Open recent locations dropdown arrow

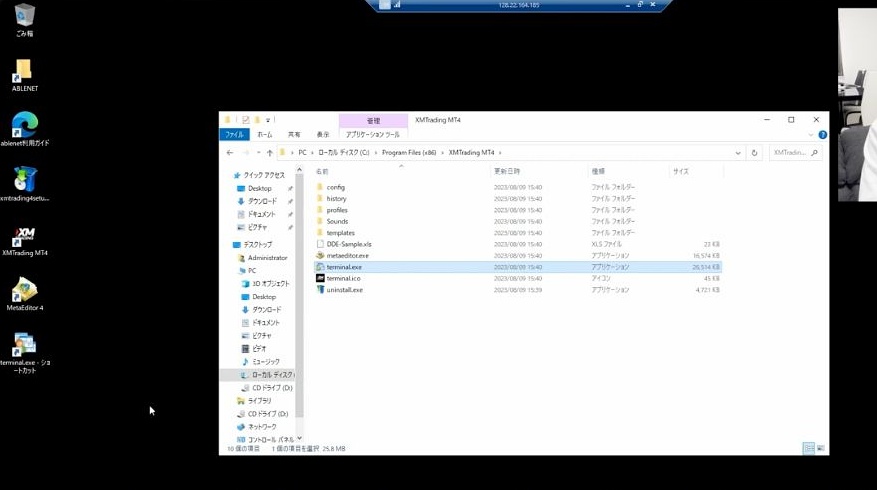[x=258, y=153]
